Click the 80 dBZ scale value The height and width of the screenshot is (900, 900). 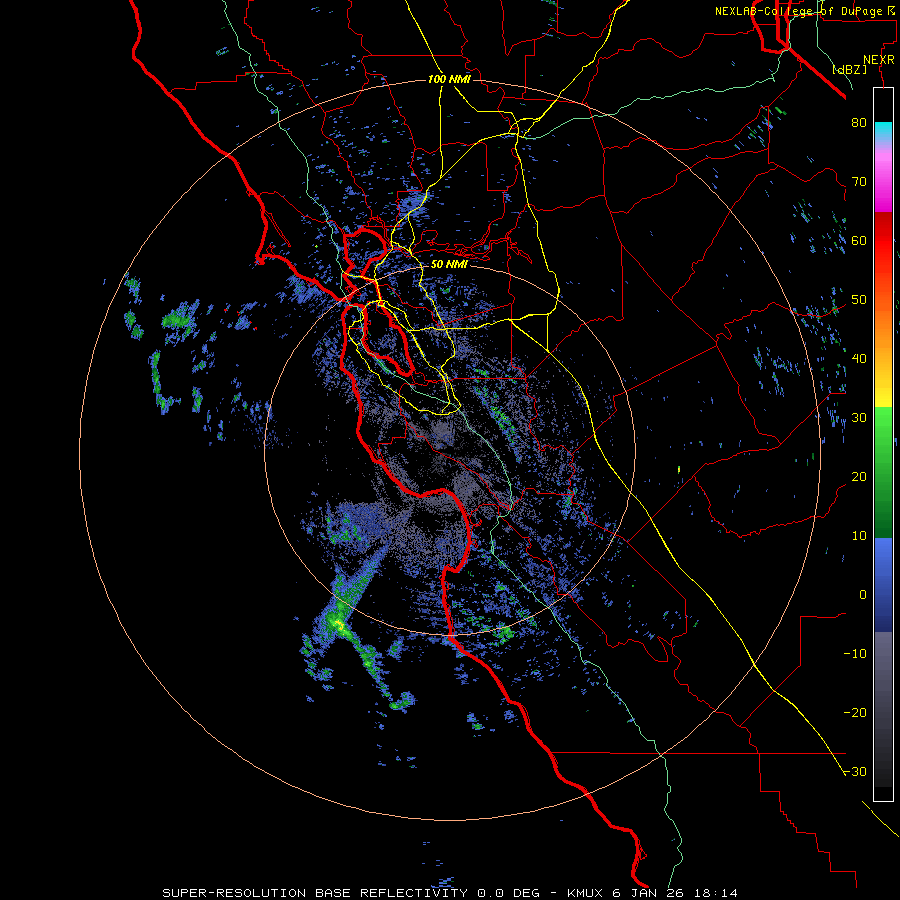(859, 123)
